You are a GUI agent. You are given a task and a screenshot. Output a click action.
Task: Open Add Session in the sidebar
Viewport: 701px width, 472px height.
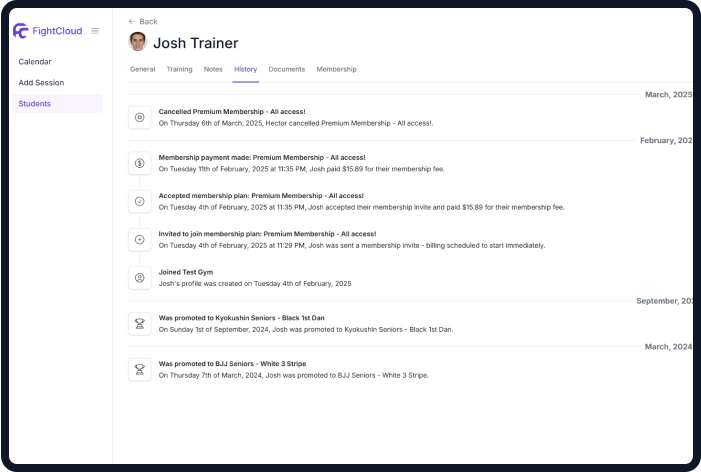click(x=41, y=83)
